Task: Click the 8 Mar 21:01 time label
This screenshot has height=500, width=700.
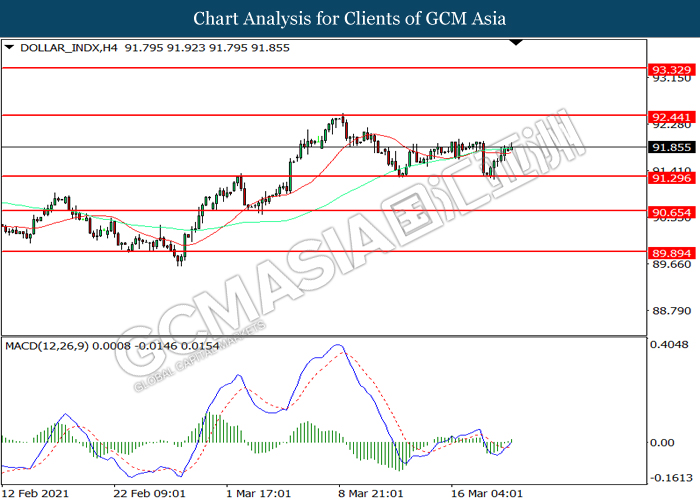Action: point(370,493)
